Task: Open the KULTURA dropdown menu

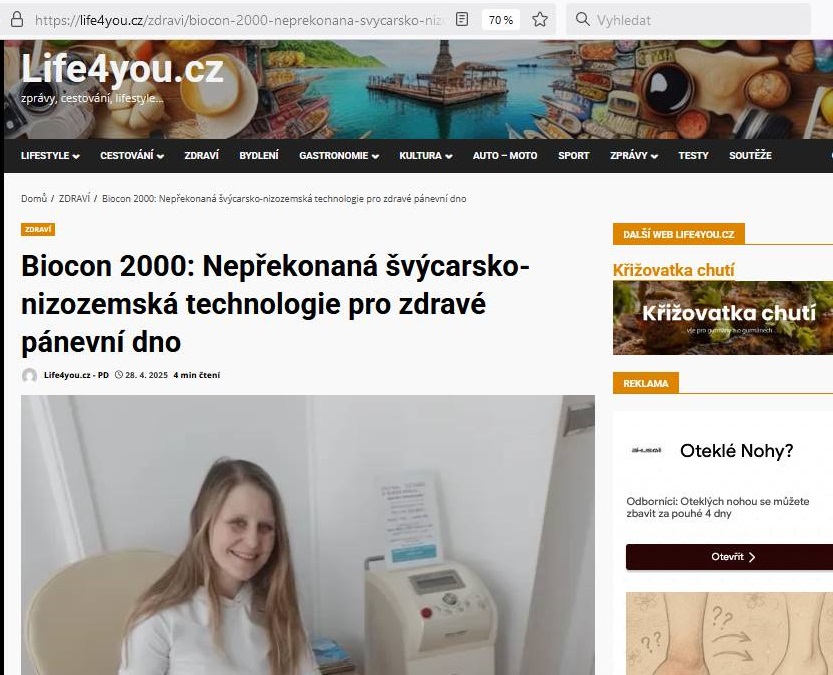Action: (426, 156)
